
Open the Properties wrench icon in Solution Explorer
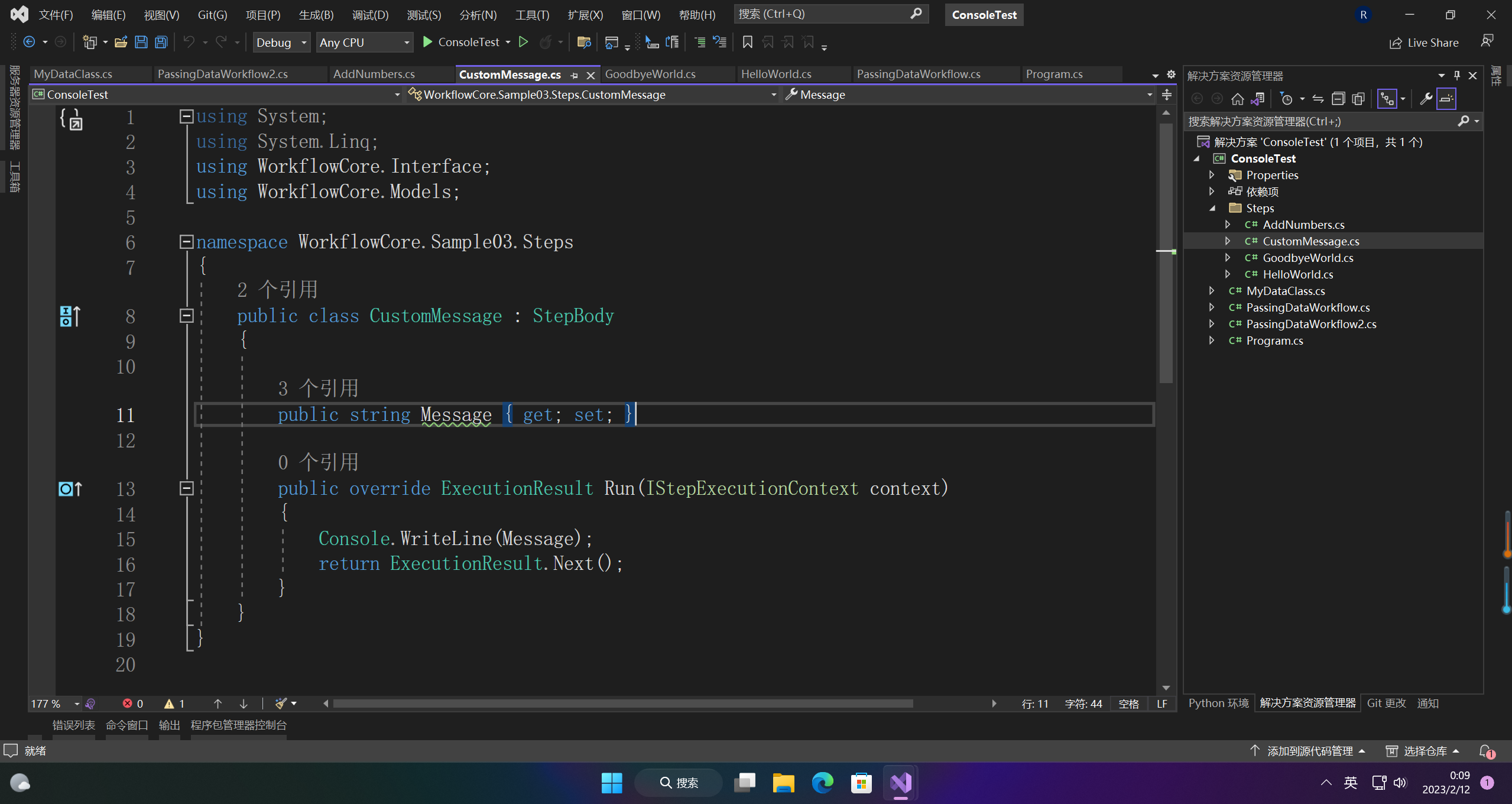[1426, 99]
